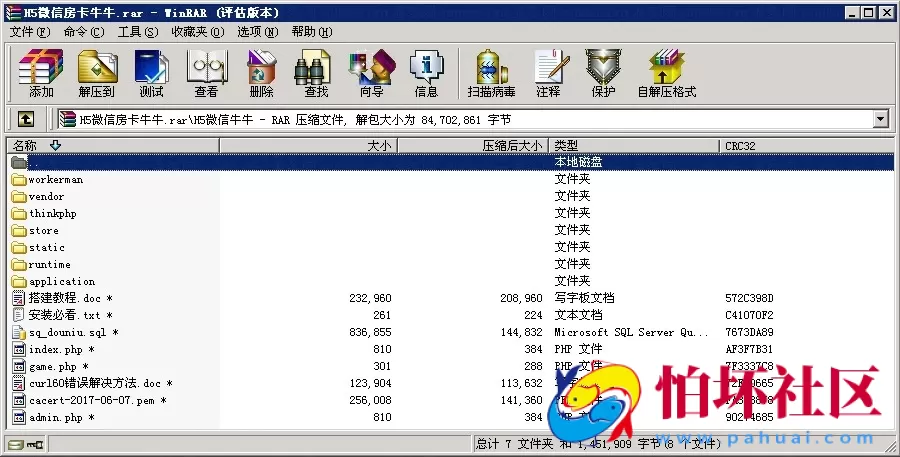The width and height of the screenshot is (900, 457).
Task: Open the 收藏夹(O) menu
Action: pyautogui.click(x=198, y=32)
